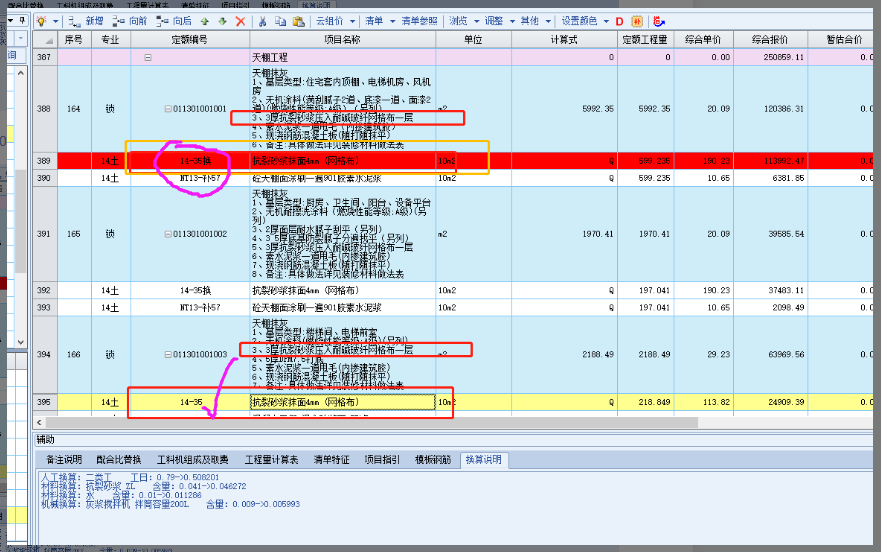
Task: Click the orange 补 icon in toolbar
Action: point(637,21)
